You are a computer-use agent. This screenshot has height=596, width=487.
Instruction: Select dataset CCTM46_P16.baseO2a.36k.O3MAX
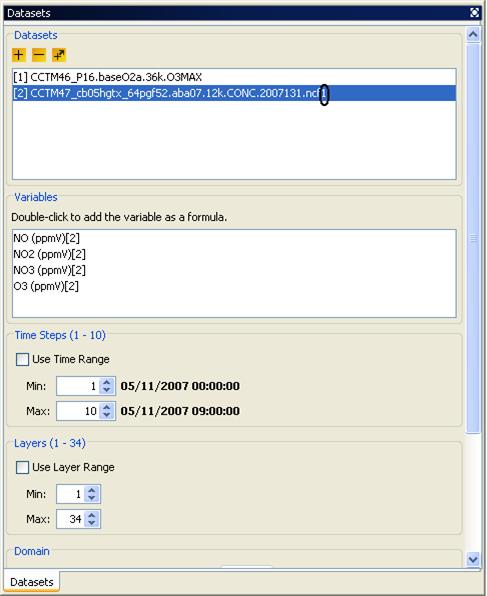[234, 77]
